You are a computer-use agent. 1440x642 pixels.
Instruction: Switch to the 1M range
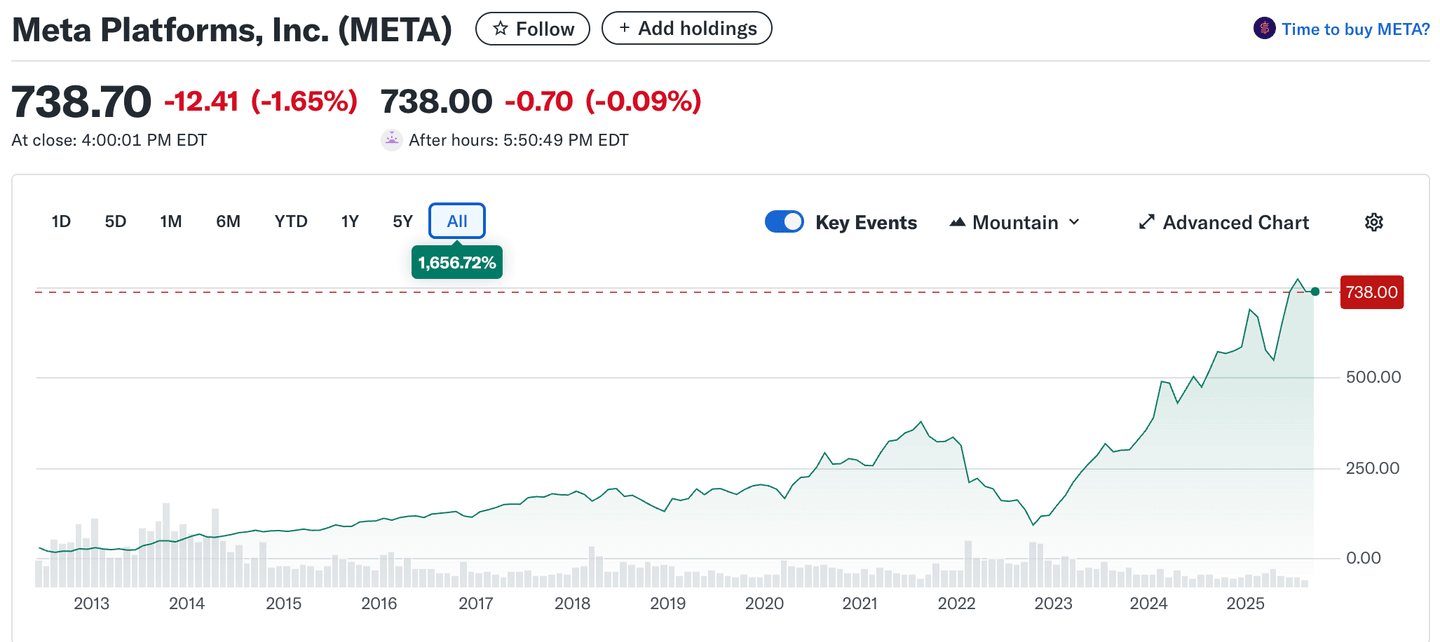coord(171,222)
